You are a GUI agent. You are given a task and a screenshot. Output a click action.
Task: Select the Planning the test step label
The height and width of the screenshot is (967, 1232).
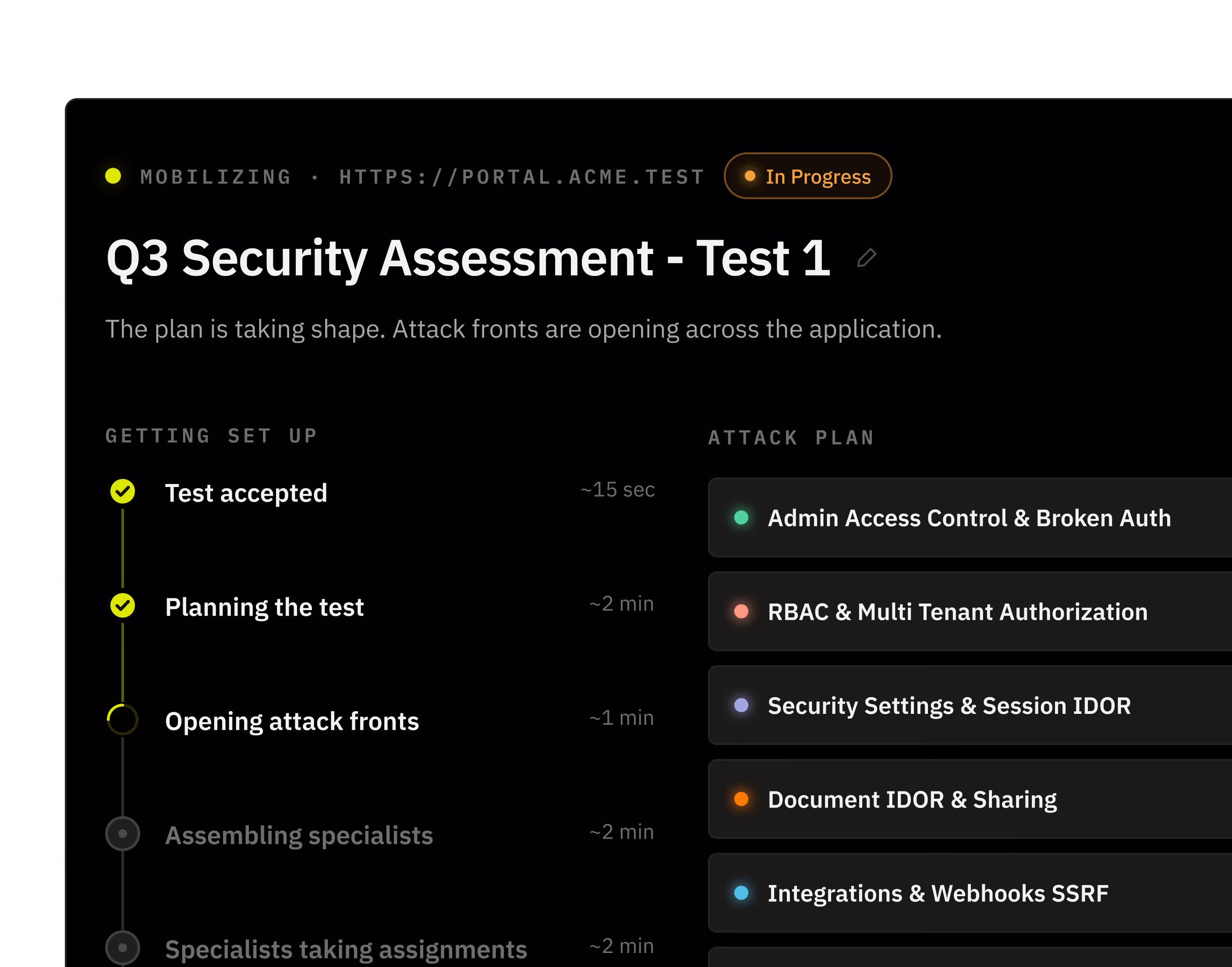click(264, 607)
